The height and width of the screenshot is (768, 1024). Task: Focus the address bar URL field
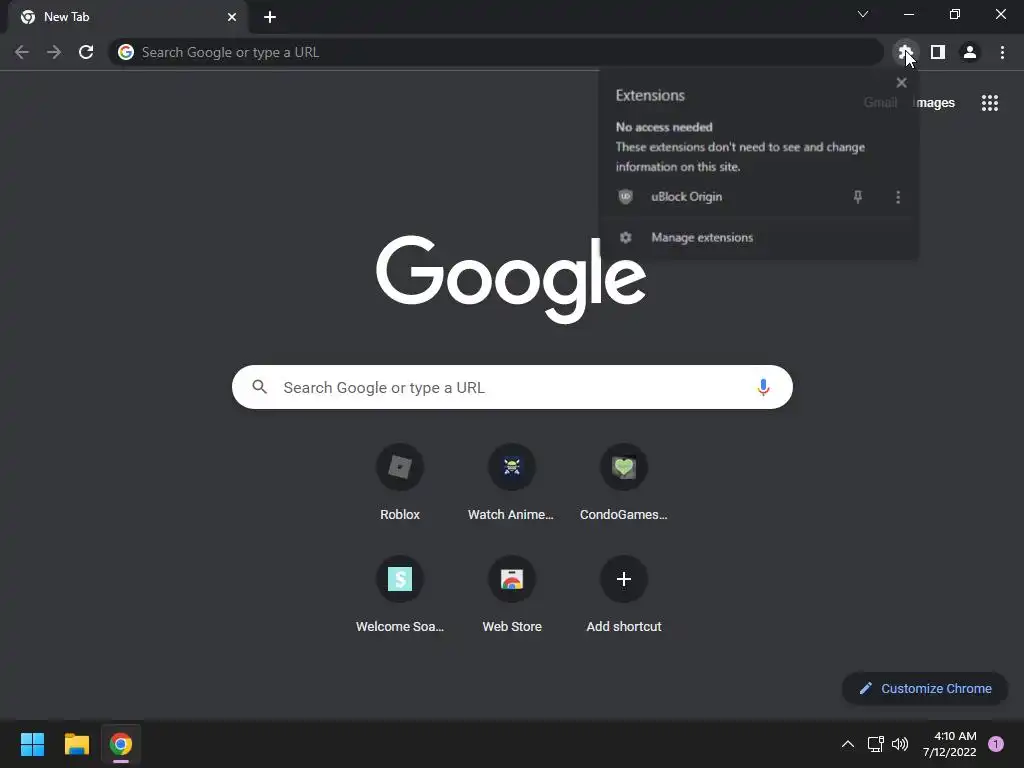pos(496,52)
